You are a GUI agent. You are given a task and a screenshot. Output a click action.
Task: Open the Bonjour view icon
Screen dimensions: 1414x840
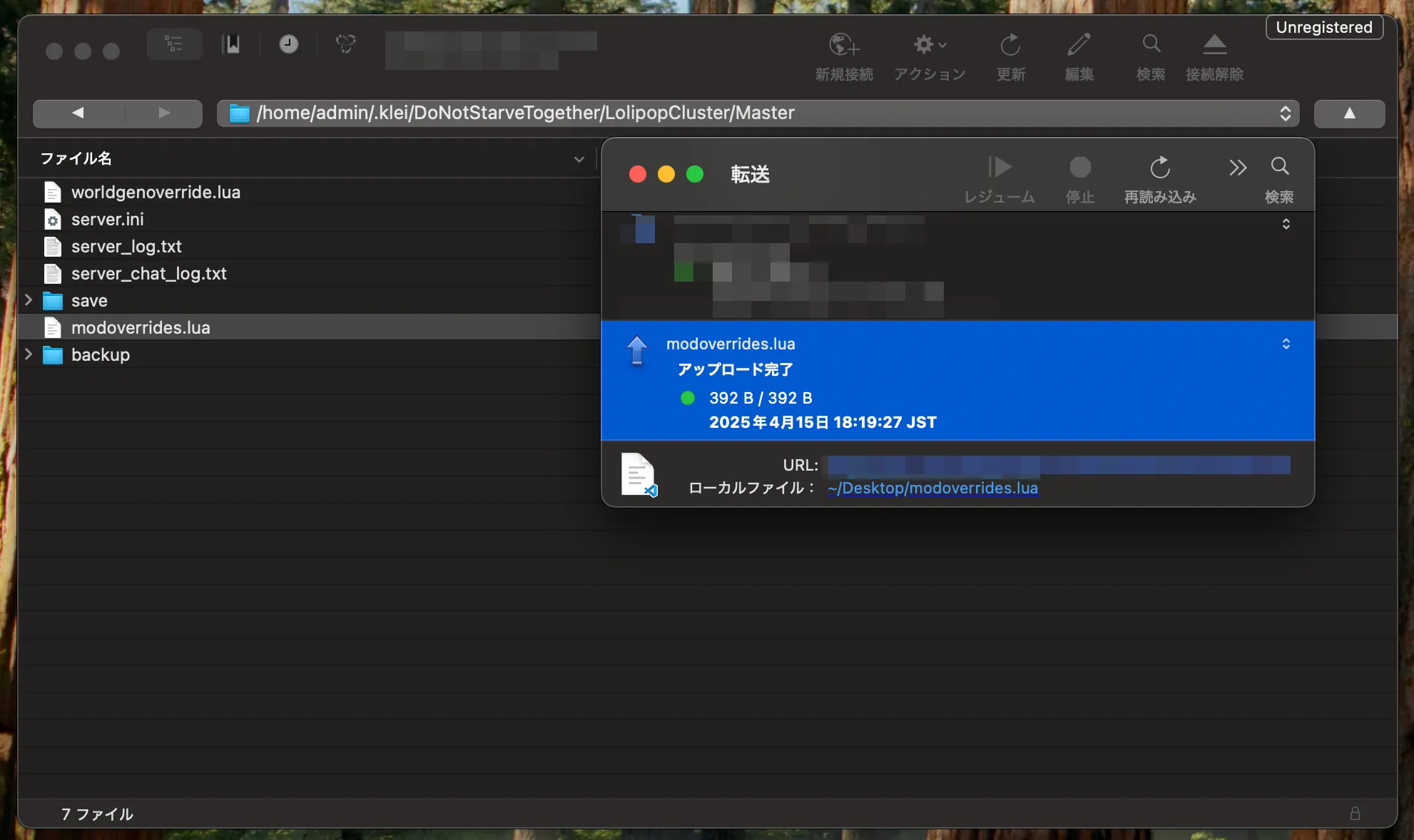(x=345, y=44)
